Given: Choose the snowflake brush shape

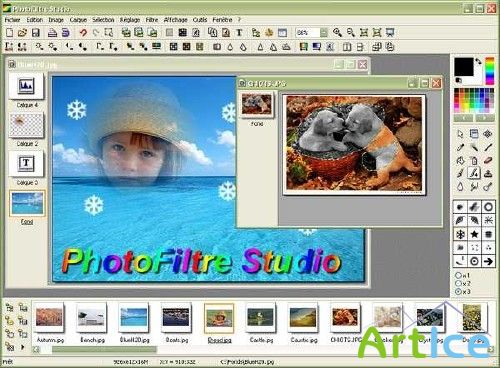Looking at the screenshot, I should pyautogui.click(x=460, y=234).
